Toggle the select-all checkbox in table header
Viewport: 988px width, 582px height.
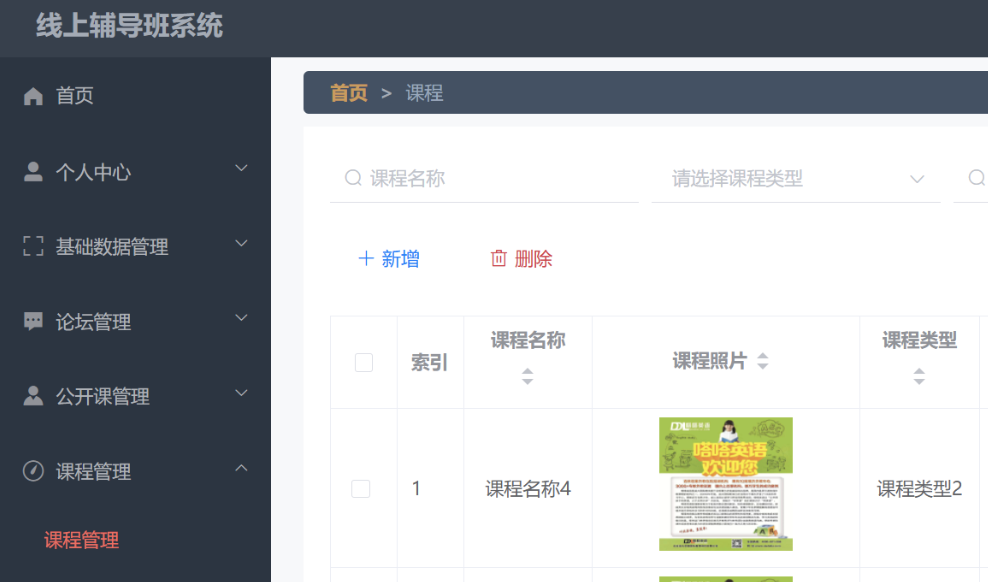pos(364,362)
